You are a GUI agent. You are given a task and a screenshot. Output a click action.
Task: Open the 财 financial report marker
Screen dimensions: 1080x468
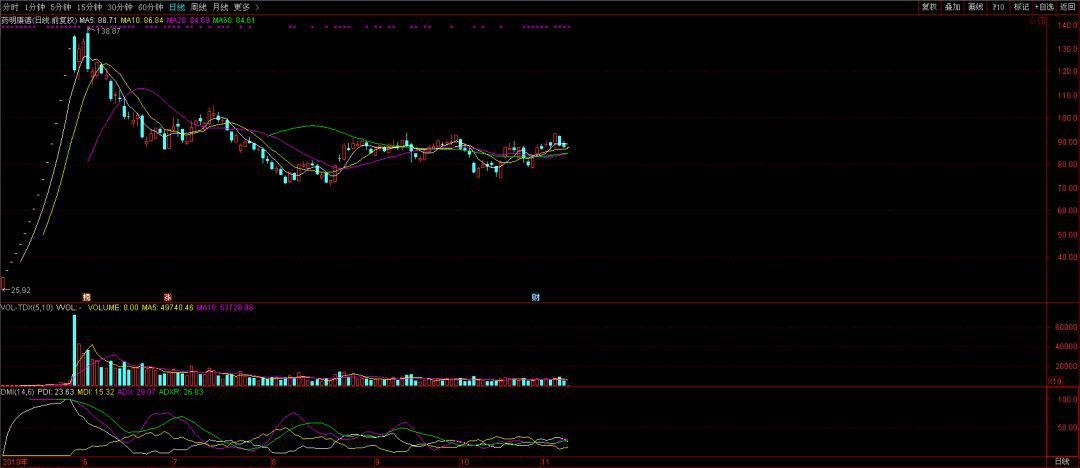point(535,296)
